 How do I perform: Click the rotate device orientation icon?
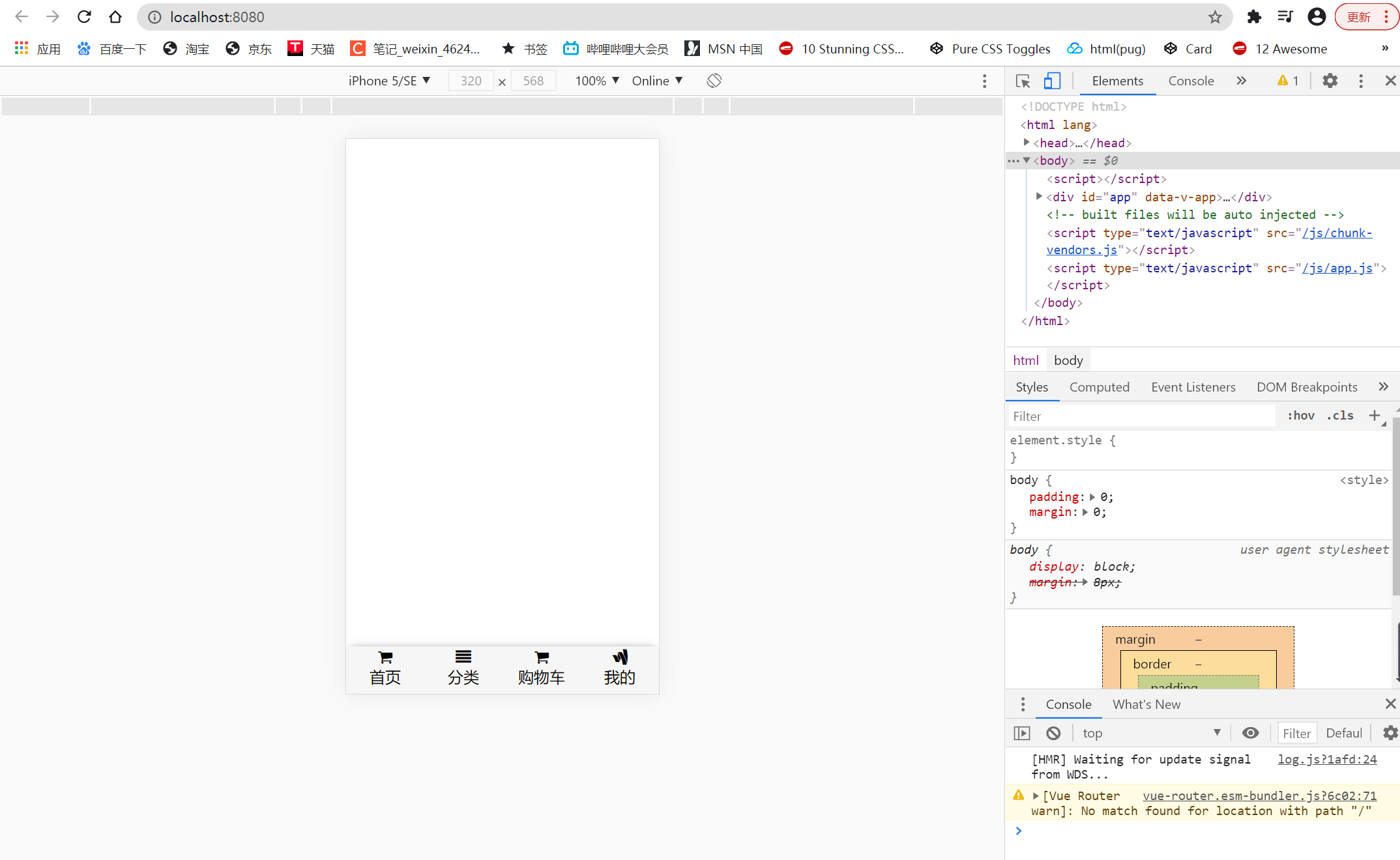click(x=714, y=81)
